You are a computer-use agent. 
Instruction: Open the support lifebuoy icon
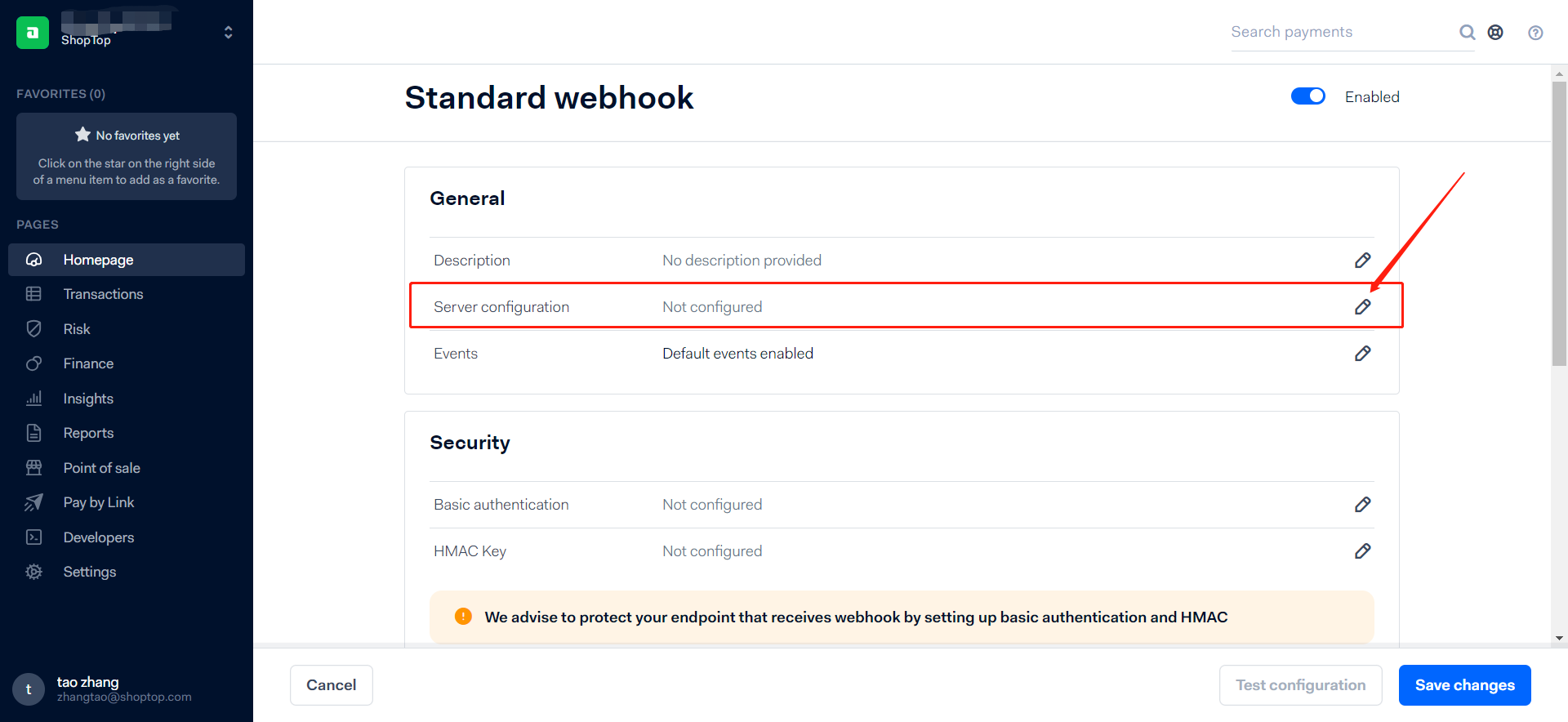click(1495, 32)
